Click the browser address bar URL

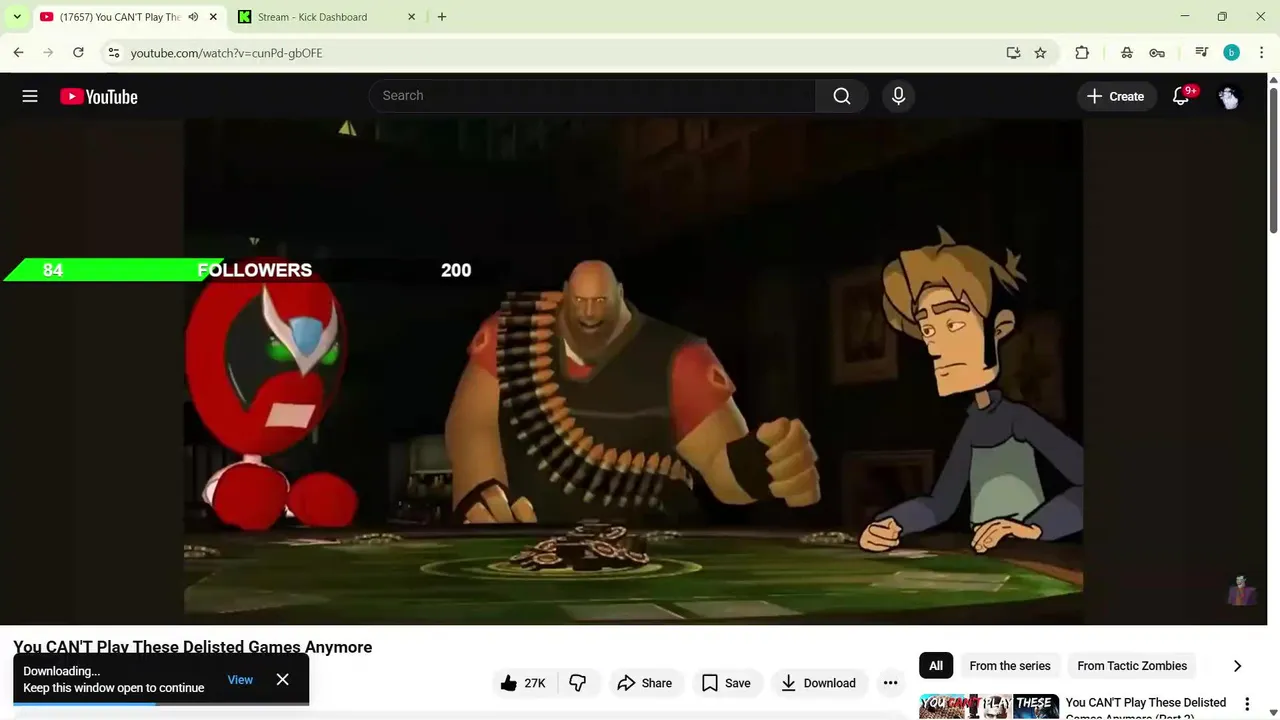tap(227, 53)
